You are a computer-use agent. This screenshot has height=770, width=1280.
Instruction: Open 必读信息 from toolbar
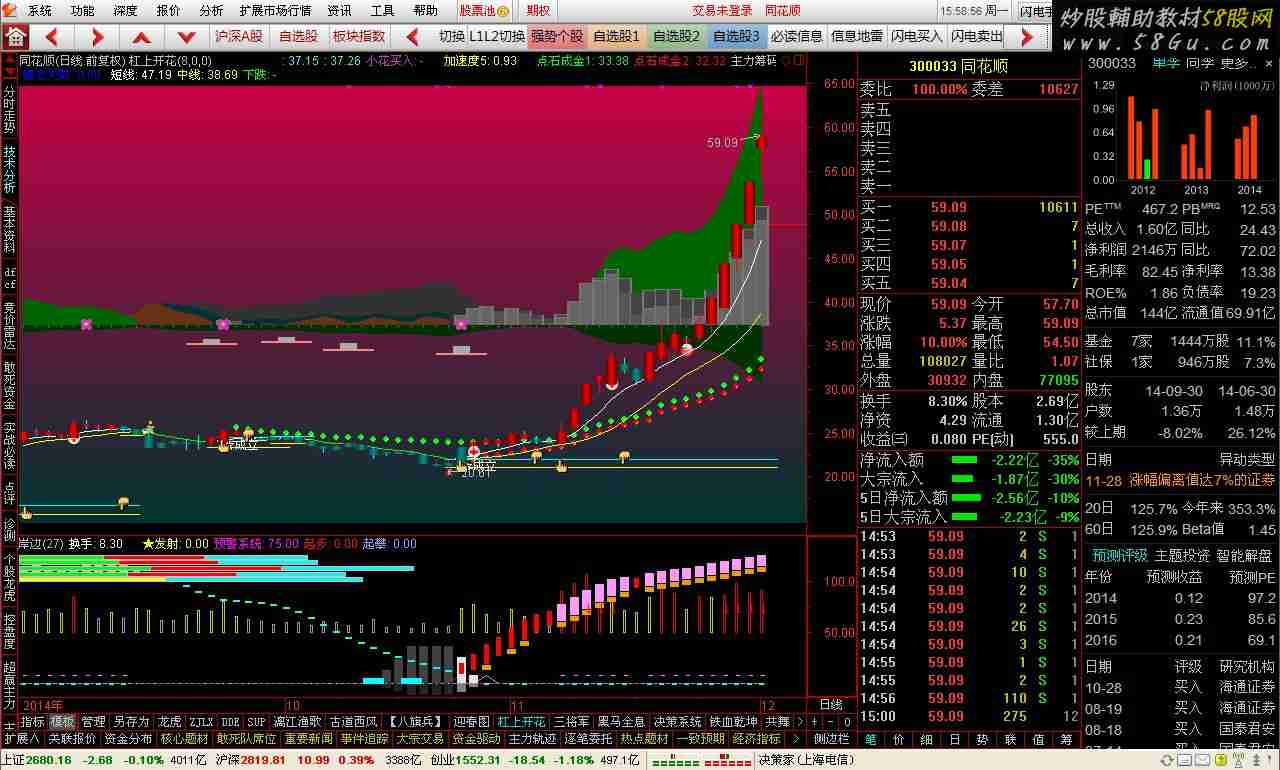(x=797, y=36)
